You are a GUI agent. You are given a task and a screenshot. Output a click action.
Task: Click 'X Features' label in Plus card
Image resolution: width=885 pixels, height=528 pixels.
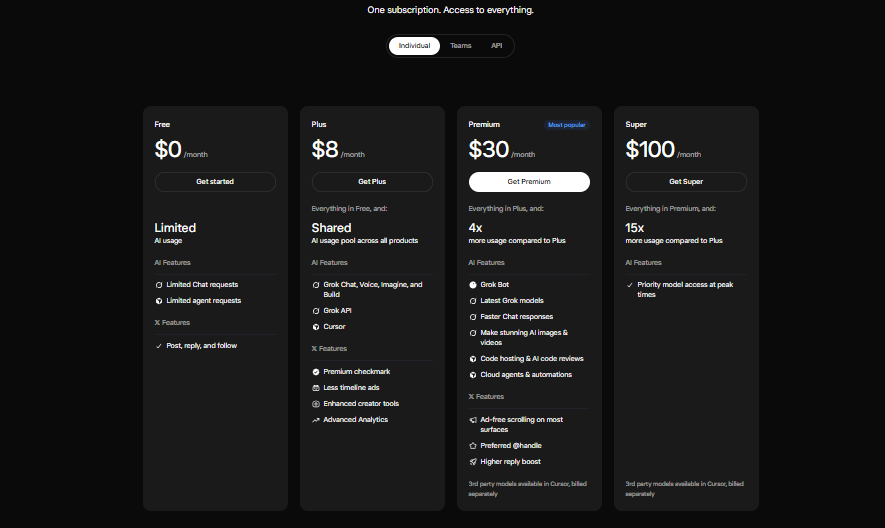tap(329, 349)
